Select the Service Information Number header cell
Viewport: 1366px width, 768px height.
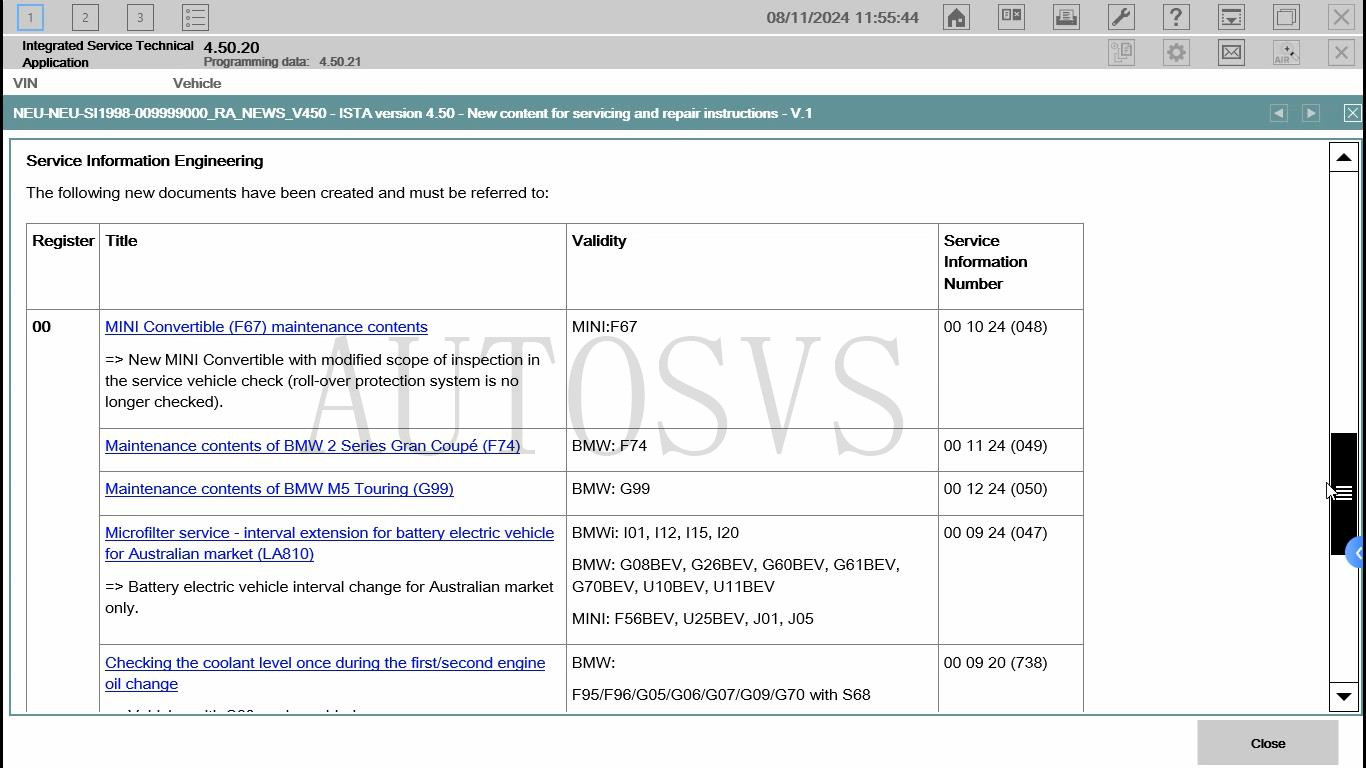click(x=1010, y=266)
